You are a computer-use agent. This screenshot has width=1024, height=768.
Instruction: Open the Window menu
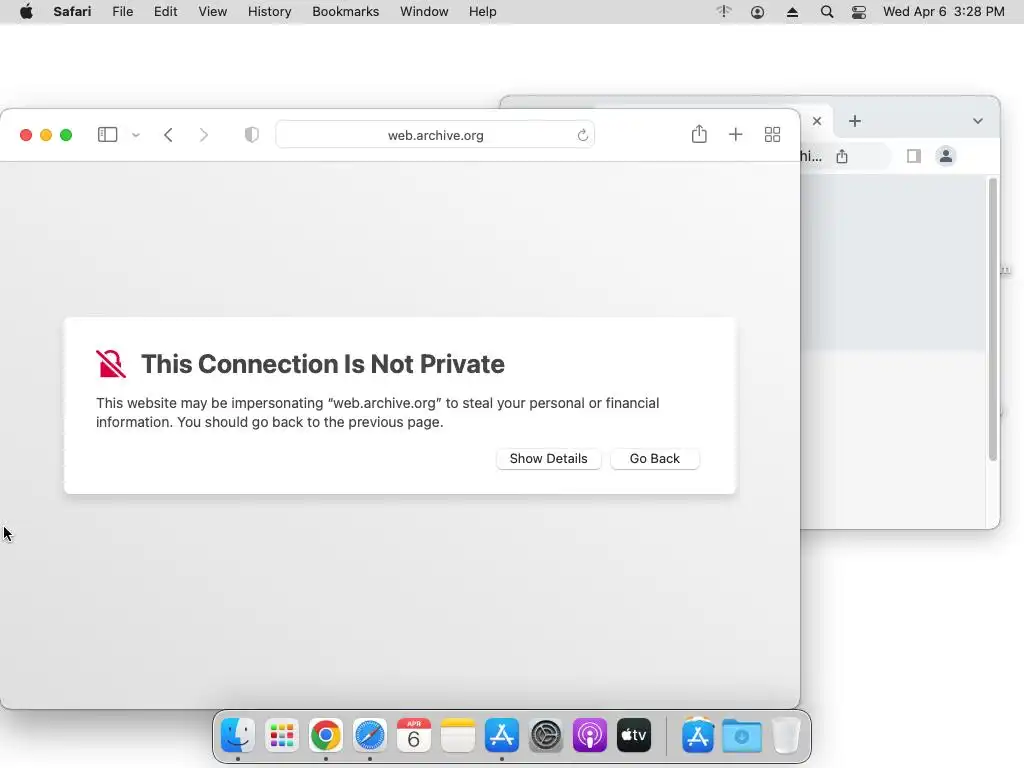[x=424, y=12]
